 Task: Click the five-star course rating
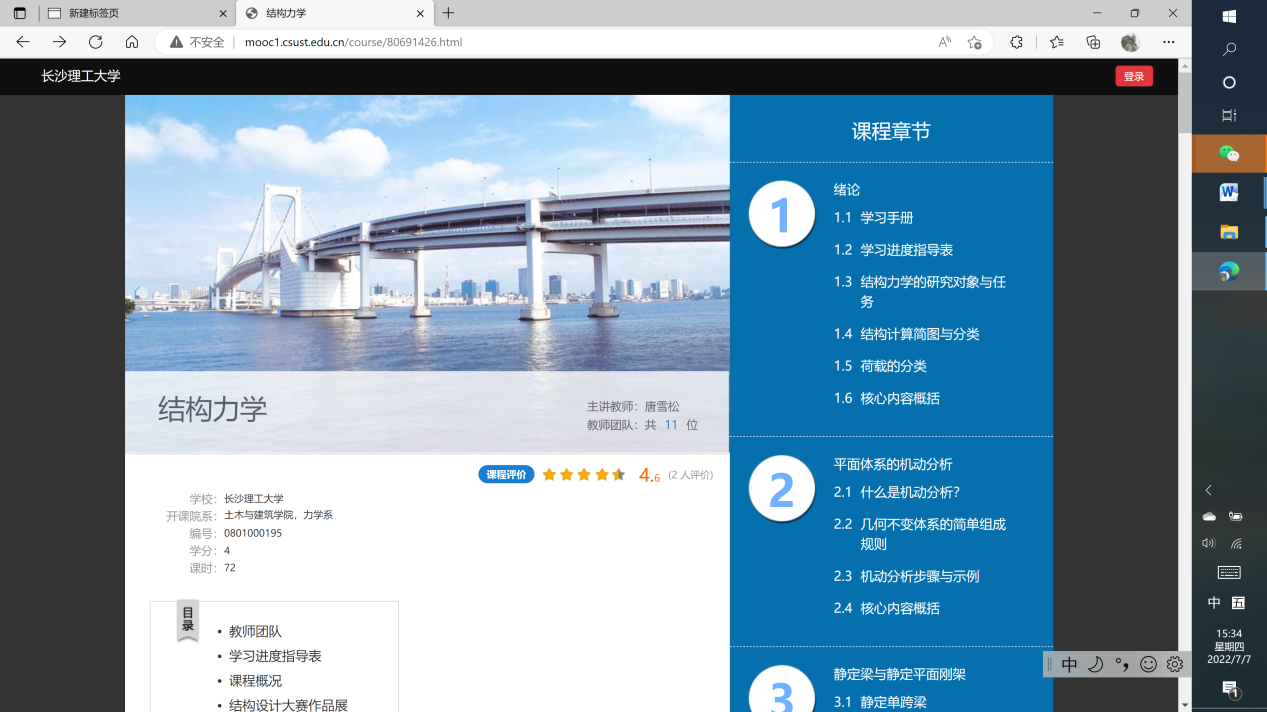583,475
